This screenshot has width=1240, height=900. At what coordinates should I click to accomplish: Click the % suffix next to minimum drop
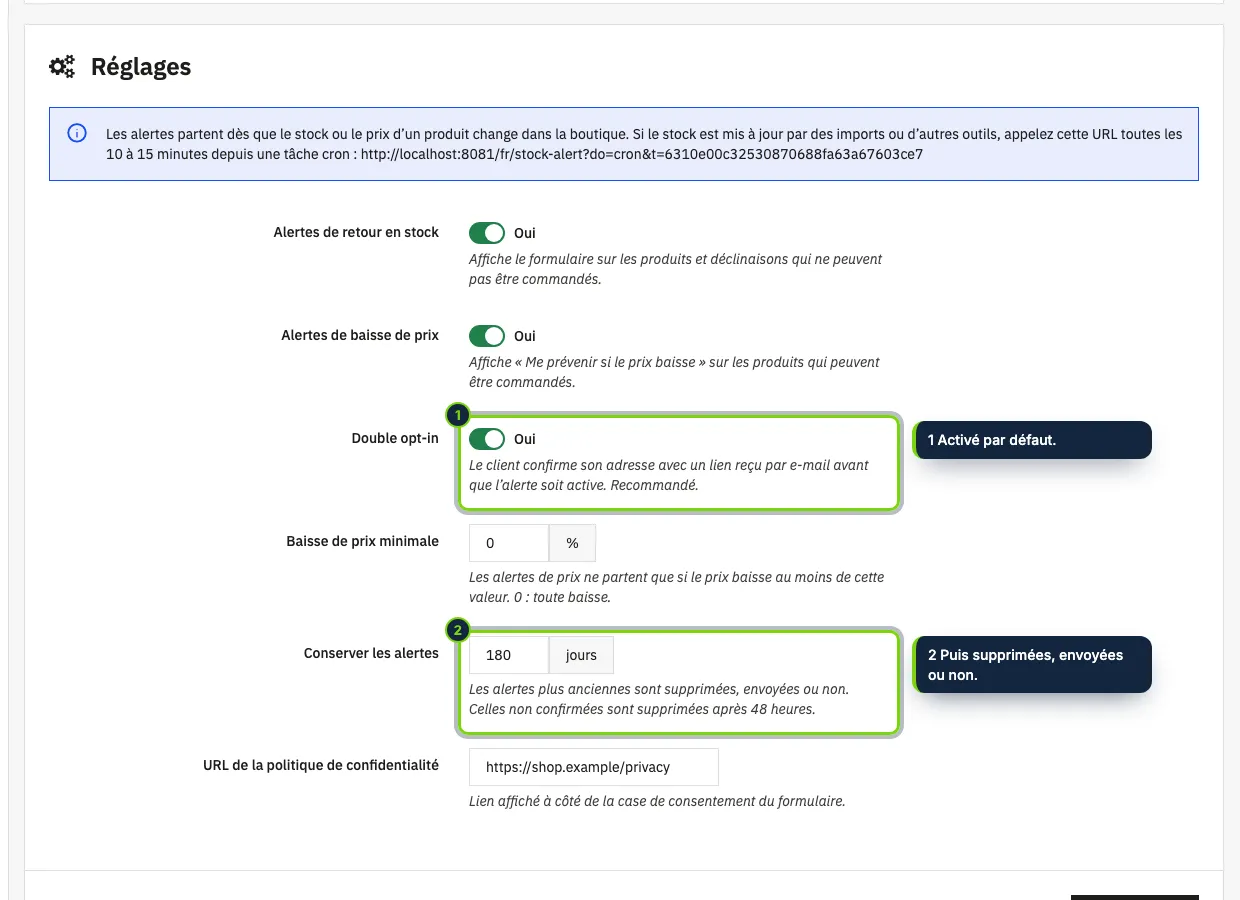coord(572,543)
